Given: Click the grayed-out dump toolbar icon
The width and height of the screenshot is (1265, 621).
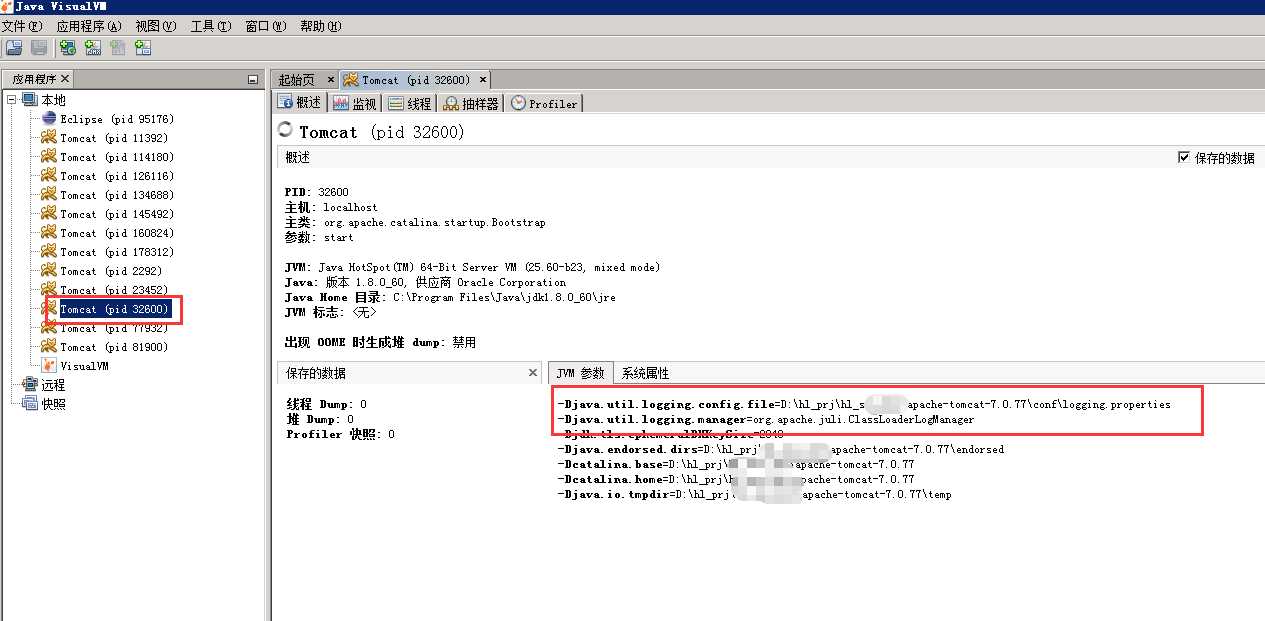Looking at the screenshot, I should [x=118, y=47].
